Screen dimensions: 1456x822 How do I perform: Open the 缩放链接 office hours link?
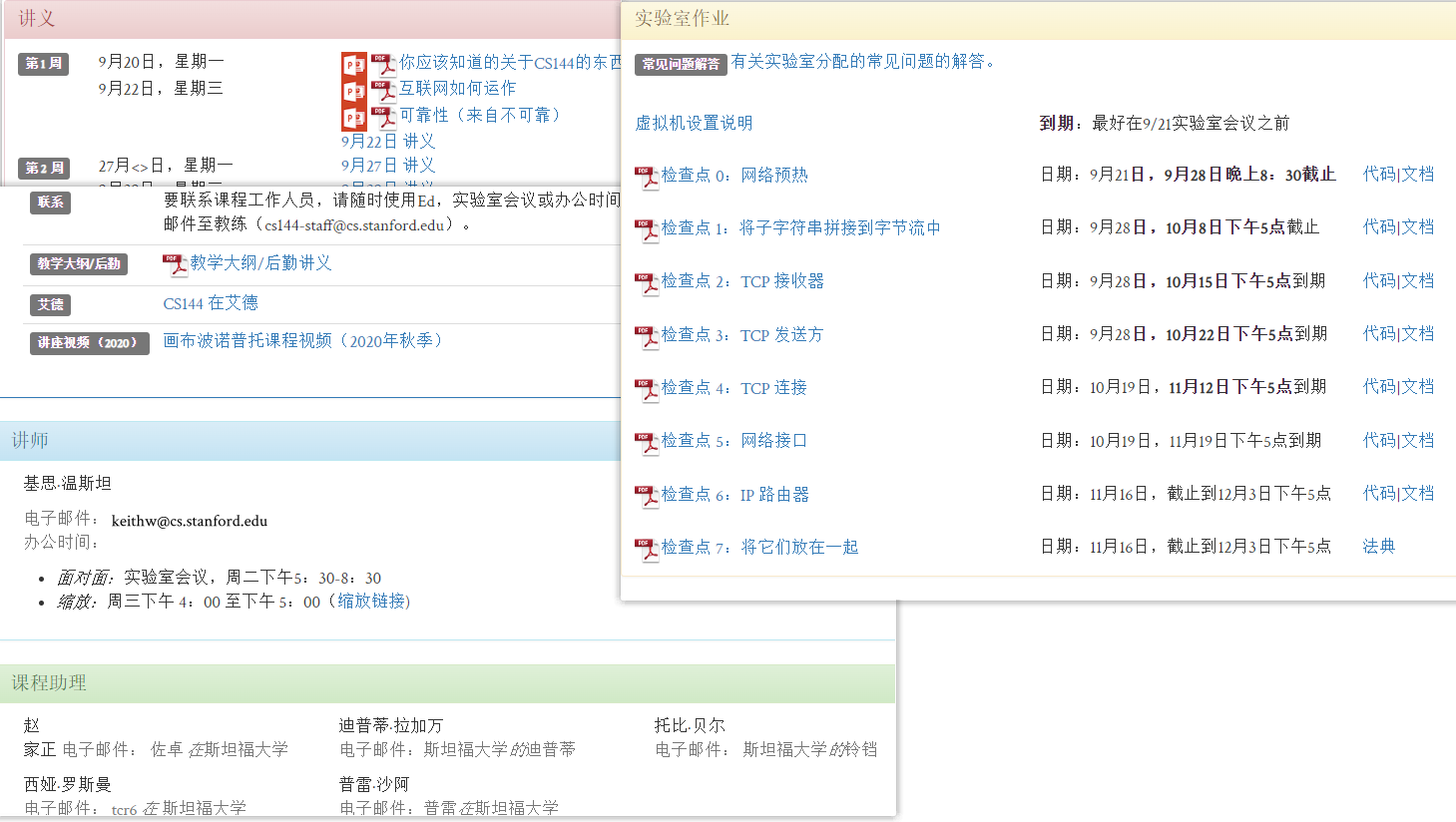click(371, 602)
